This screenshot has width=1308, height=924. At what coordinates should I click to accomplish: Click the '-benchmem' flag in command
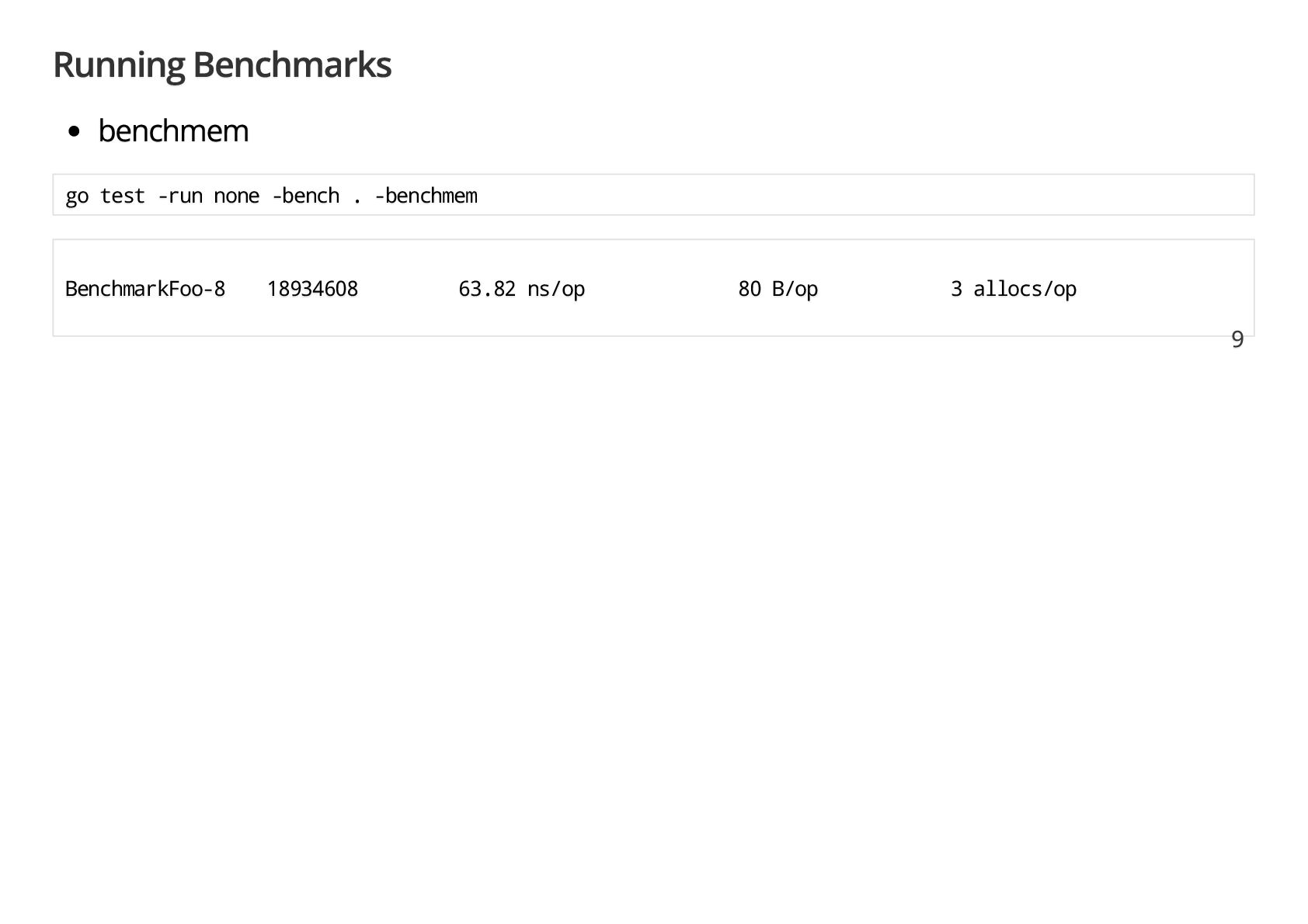(x=426, y=196)
